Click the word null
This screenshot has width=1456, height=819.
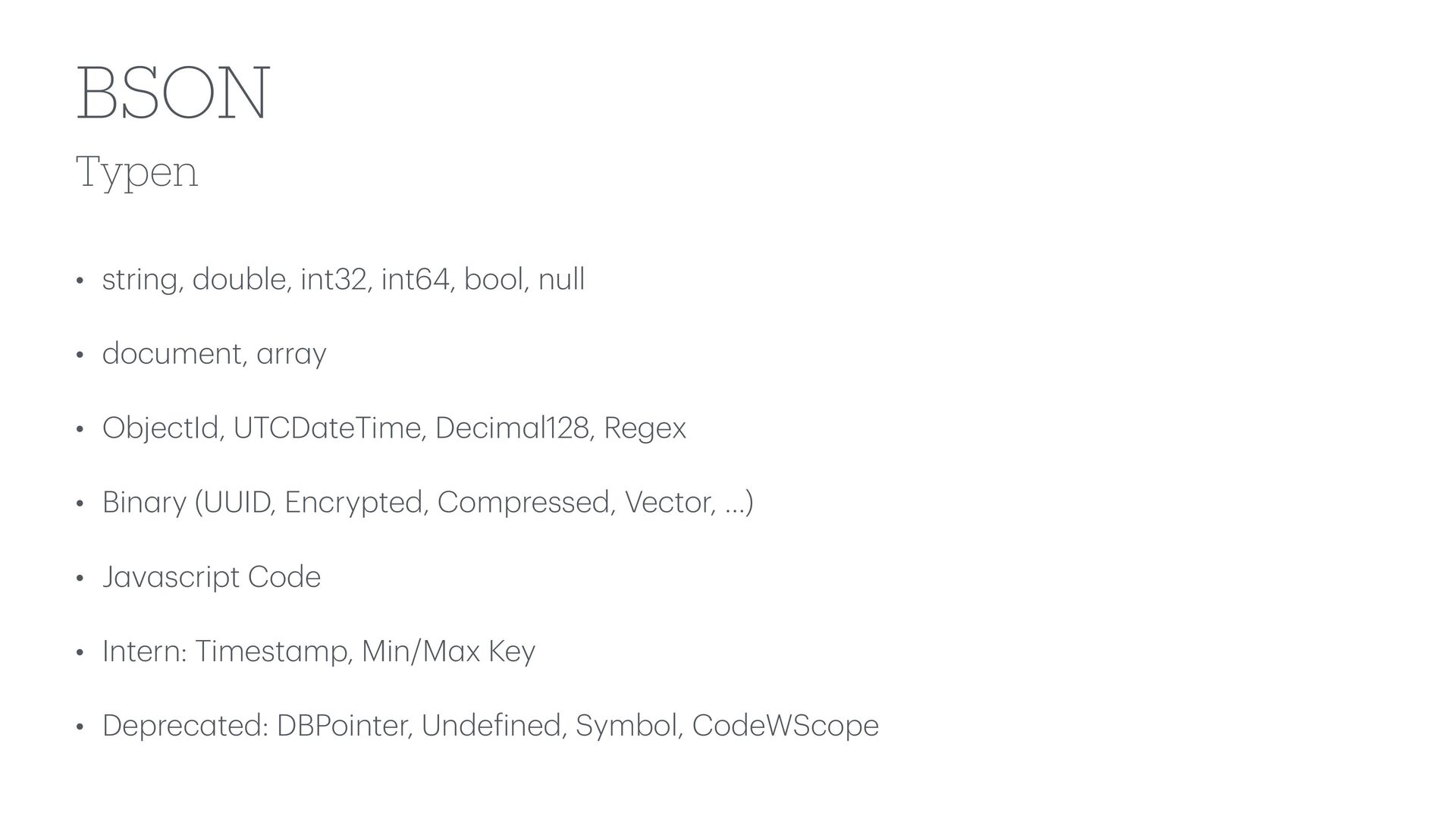click(562, 279)
